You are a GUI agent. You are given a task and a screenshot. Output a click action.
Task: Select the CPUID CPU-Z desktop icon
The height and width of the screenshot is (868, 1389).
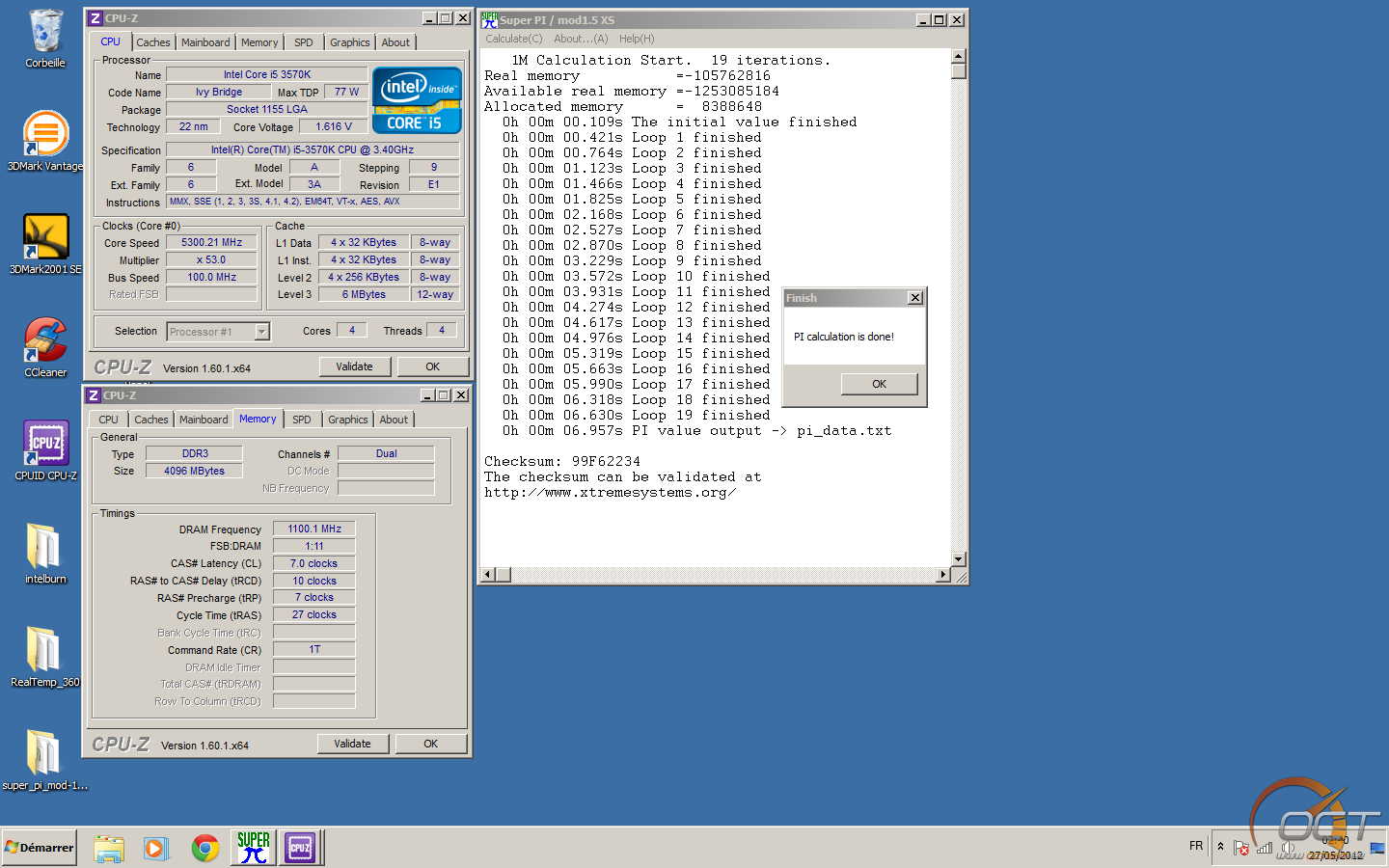(45, 450)
